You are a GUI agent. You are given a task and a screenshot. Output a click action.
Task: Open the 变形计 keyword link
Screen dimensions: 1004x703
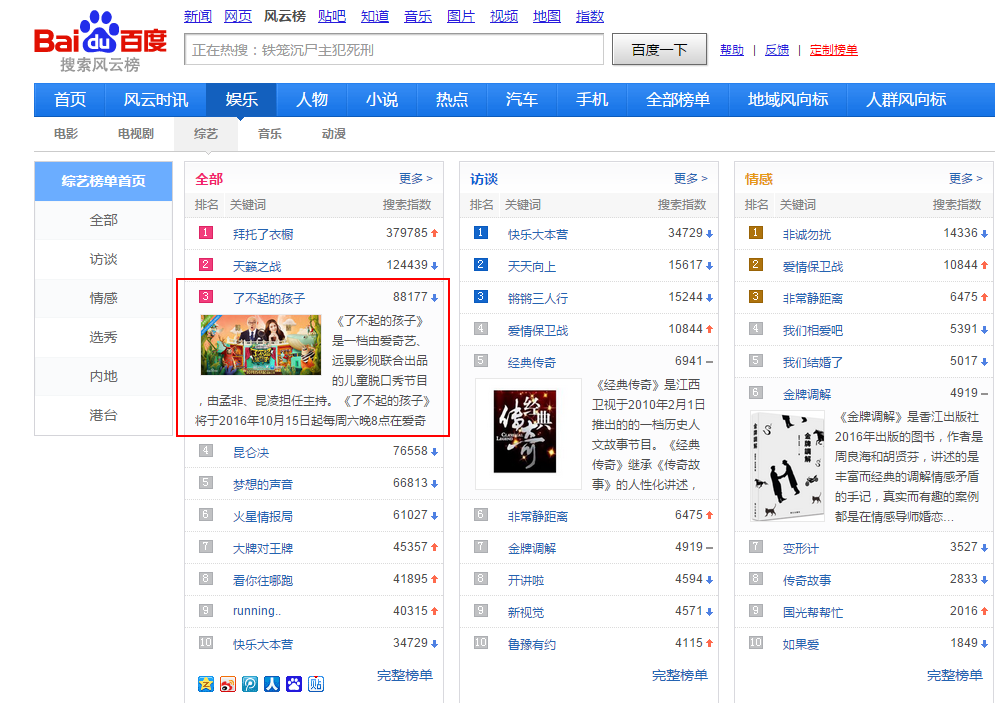pos(800,549)
